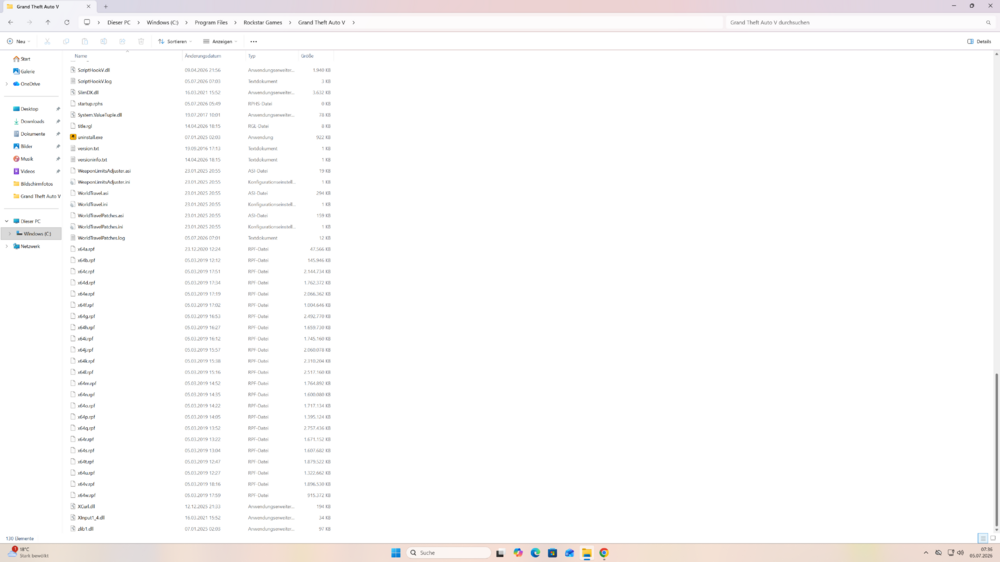Expand the OneDrive tree node
Screen dimensions: 1000x562
tap(7, 84)
